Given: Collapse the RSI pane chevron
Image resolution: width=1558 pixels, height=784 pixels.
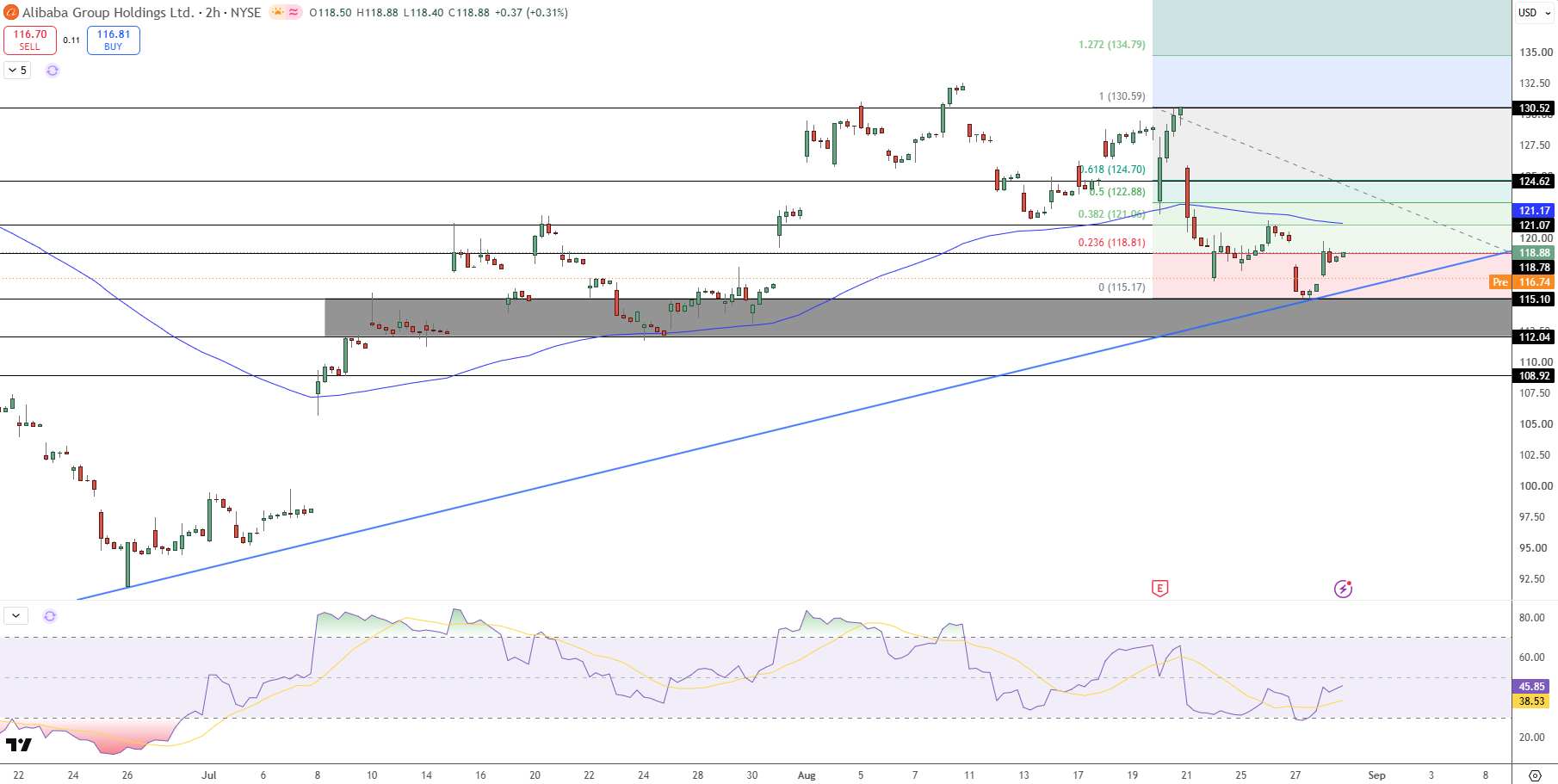Looking at the screenshot, I should [16, 616].
